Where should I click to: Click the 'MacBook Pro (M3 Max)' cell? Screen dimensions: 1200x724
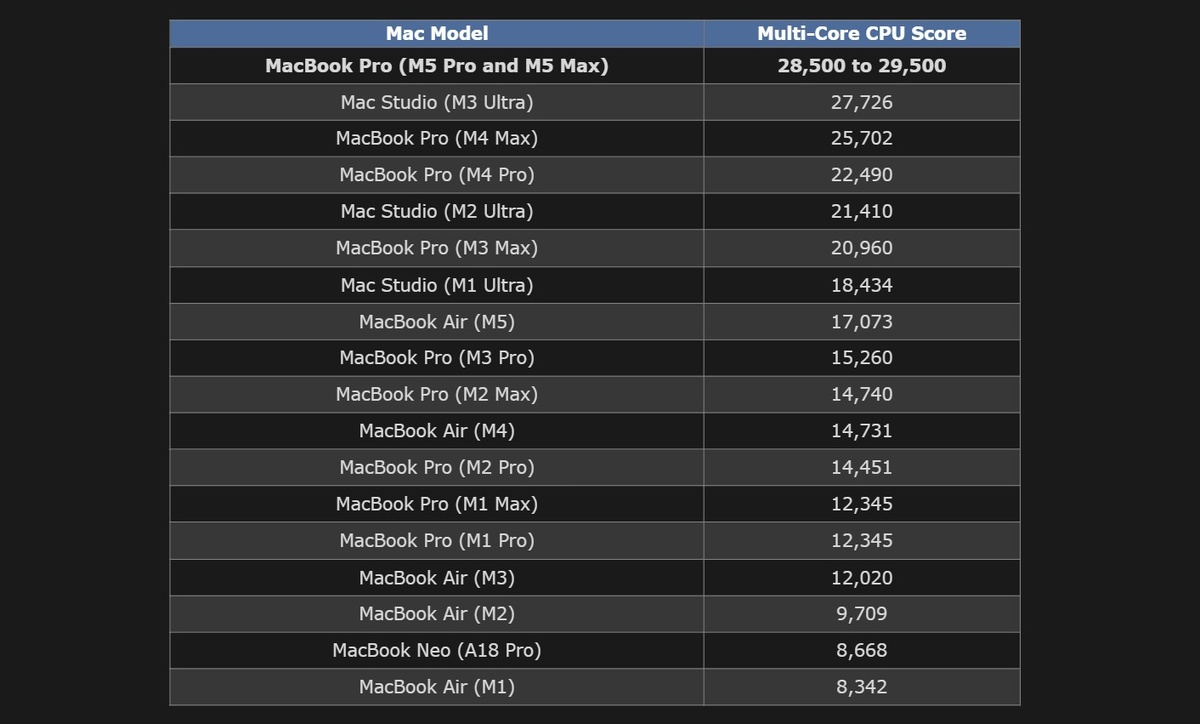[437, 248]
